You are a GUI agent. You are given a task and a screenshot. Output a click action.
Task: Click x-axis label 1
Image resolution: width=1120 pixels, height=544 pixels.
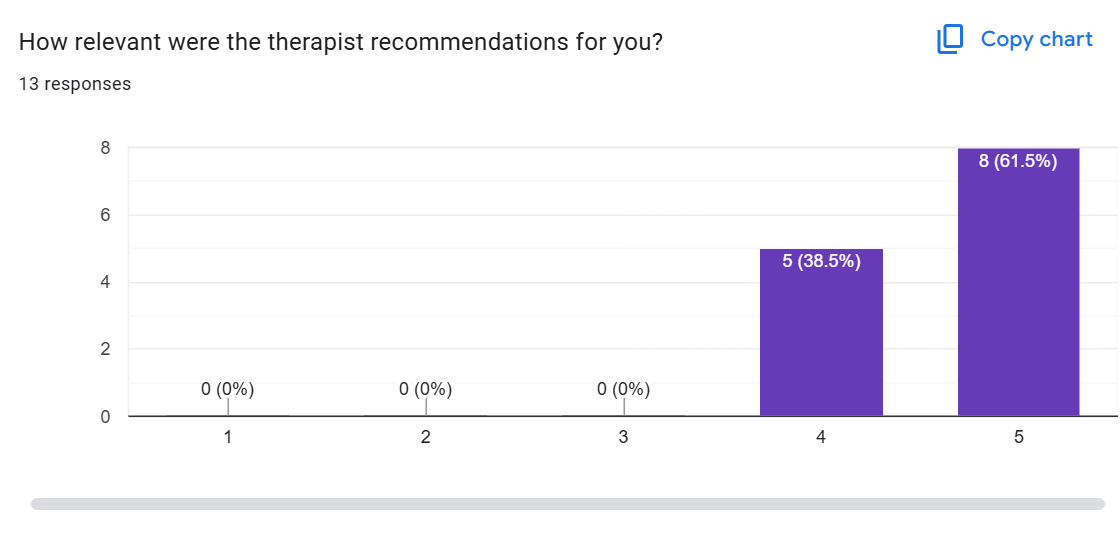pos(228,437)
